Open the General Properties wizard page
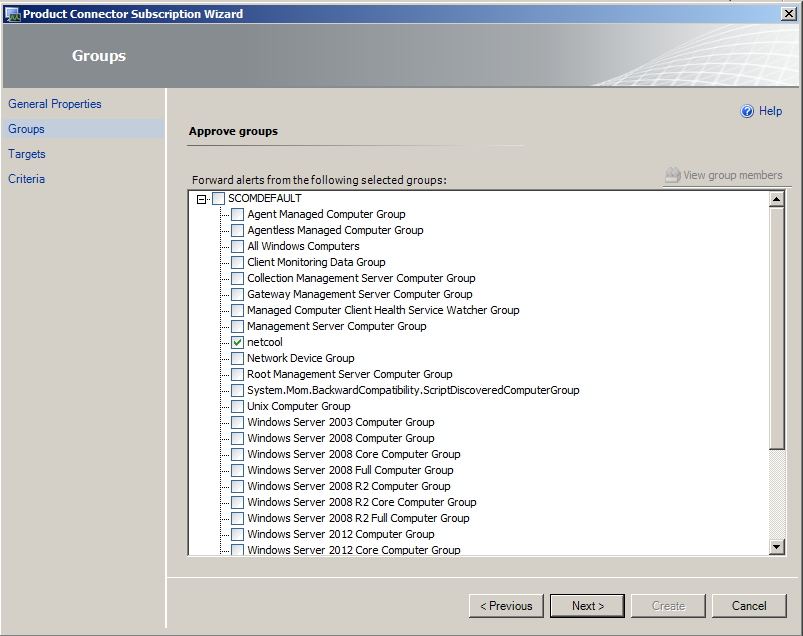Image resolution: width=803 pixels, height=636 pixels. (x=55, y=104)
